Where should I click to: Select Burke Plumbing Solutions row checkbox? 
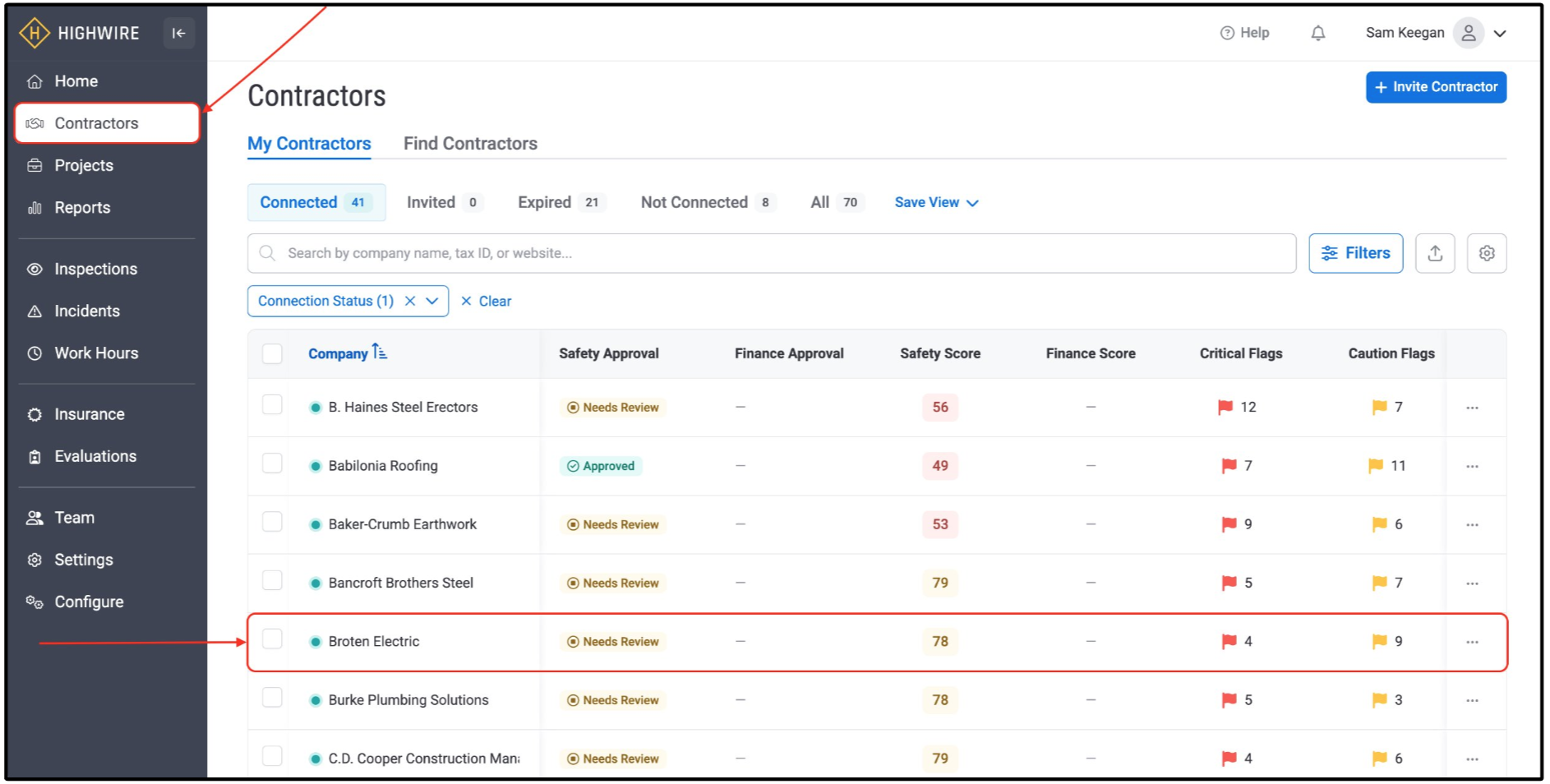point(272,698)
